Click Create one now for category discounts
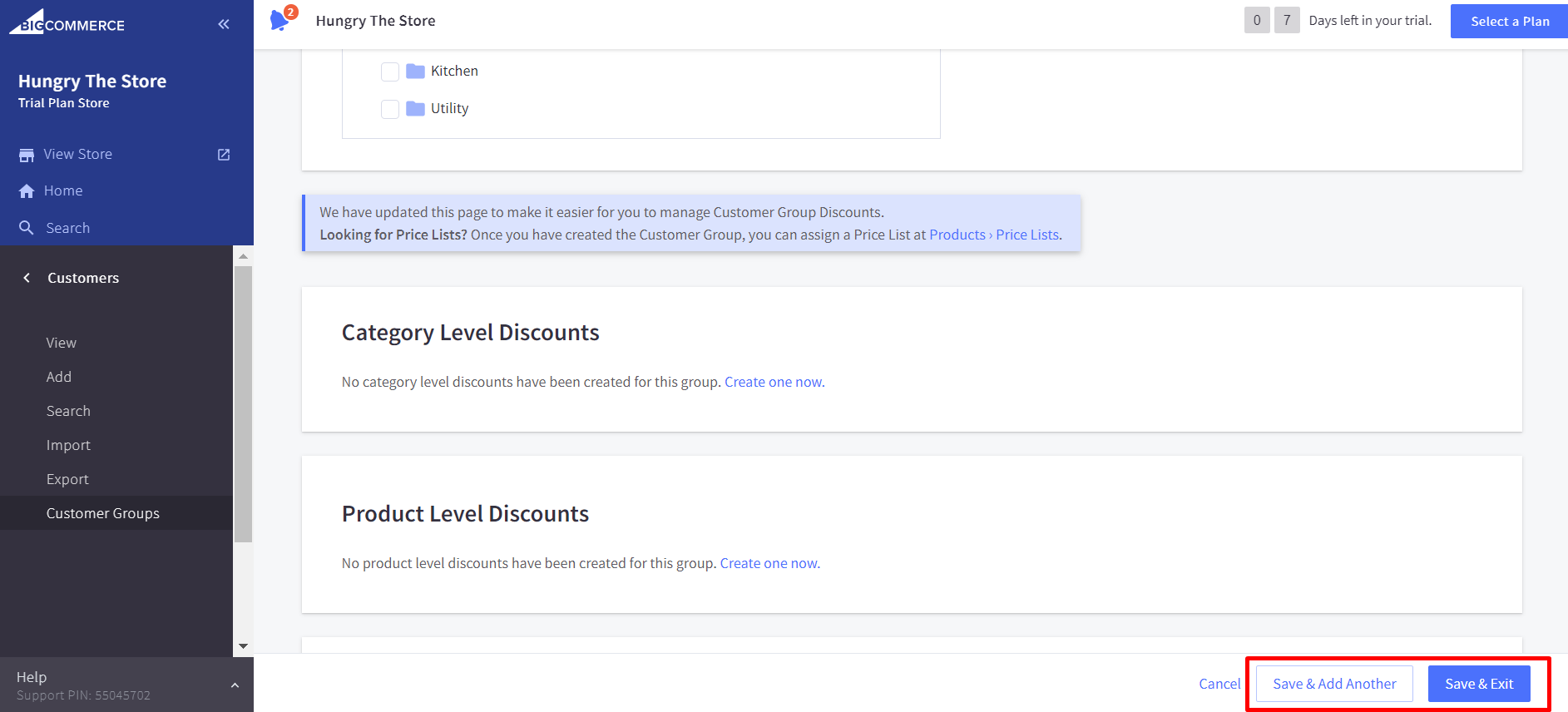The height and width of the screenshot is (712, 1568). (x=774, y=382)
